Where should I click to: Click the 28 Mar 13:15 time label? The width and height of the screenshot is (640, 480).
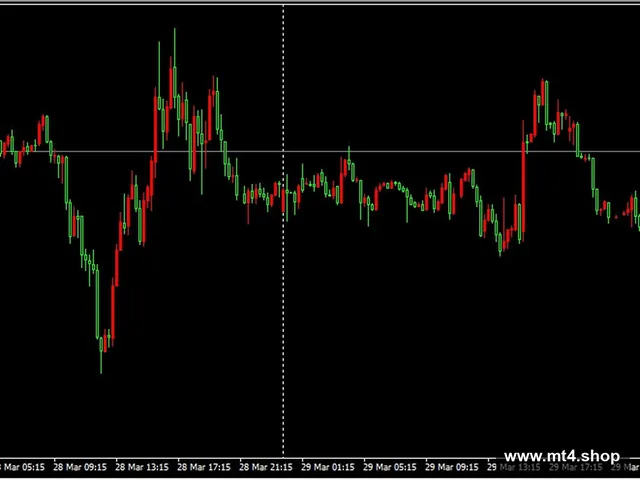click(x=142, y=467)
